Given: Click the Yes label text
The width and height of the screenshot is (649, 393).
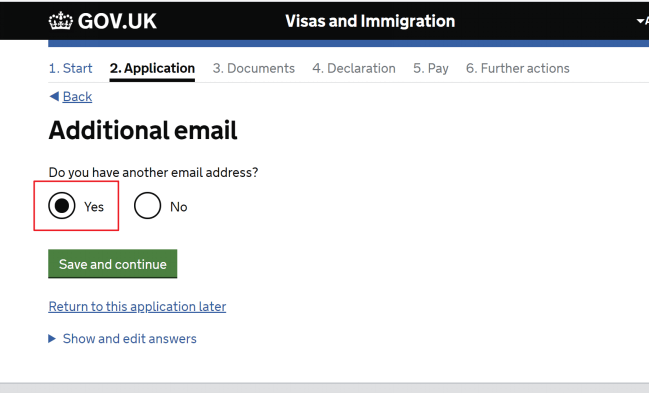Looking at the screenshot, I should pyautogui.click(x=94, y=207).
